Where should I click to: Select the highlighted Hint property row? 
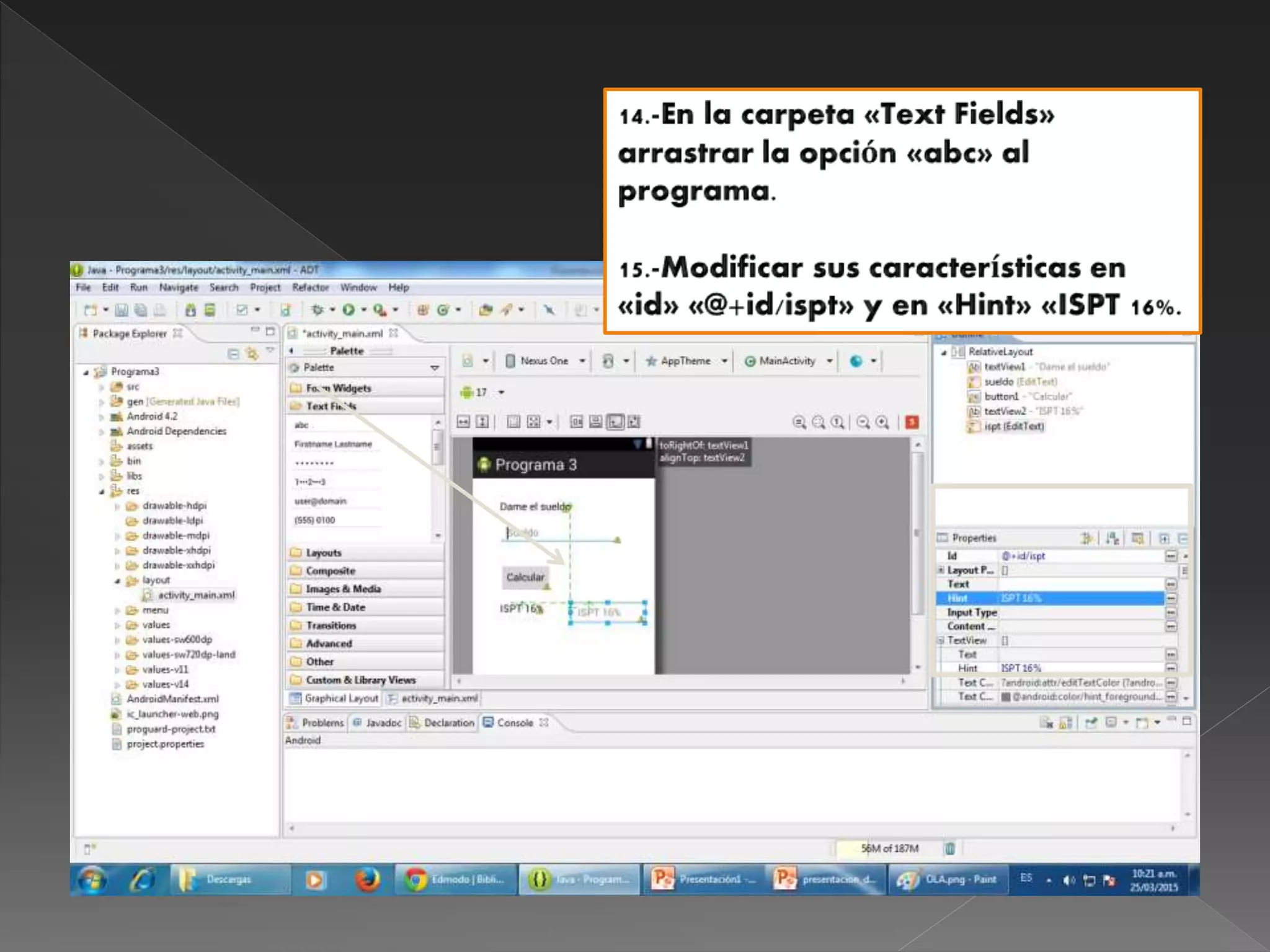1050,598
